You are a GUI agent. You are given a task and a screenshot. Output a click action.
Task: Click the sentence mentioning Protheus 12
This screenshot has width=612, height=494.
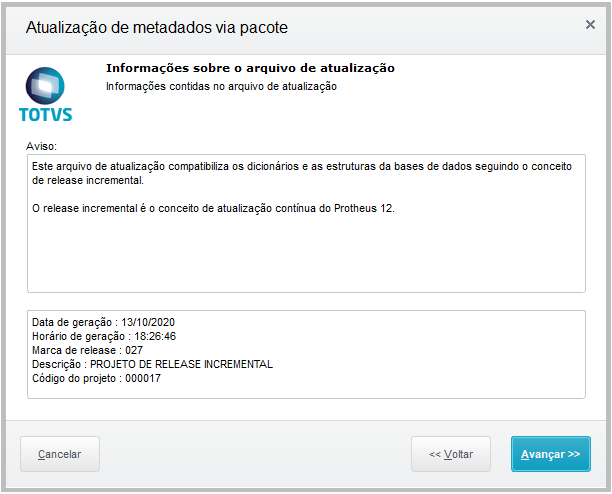213,208
